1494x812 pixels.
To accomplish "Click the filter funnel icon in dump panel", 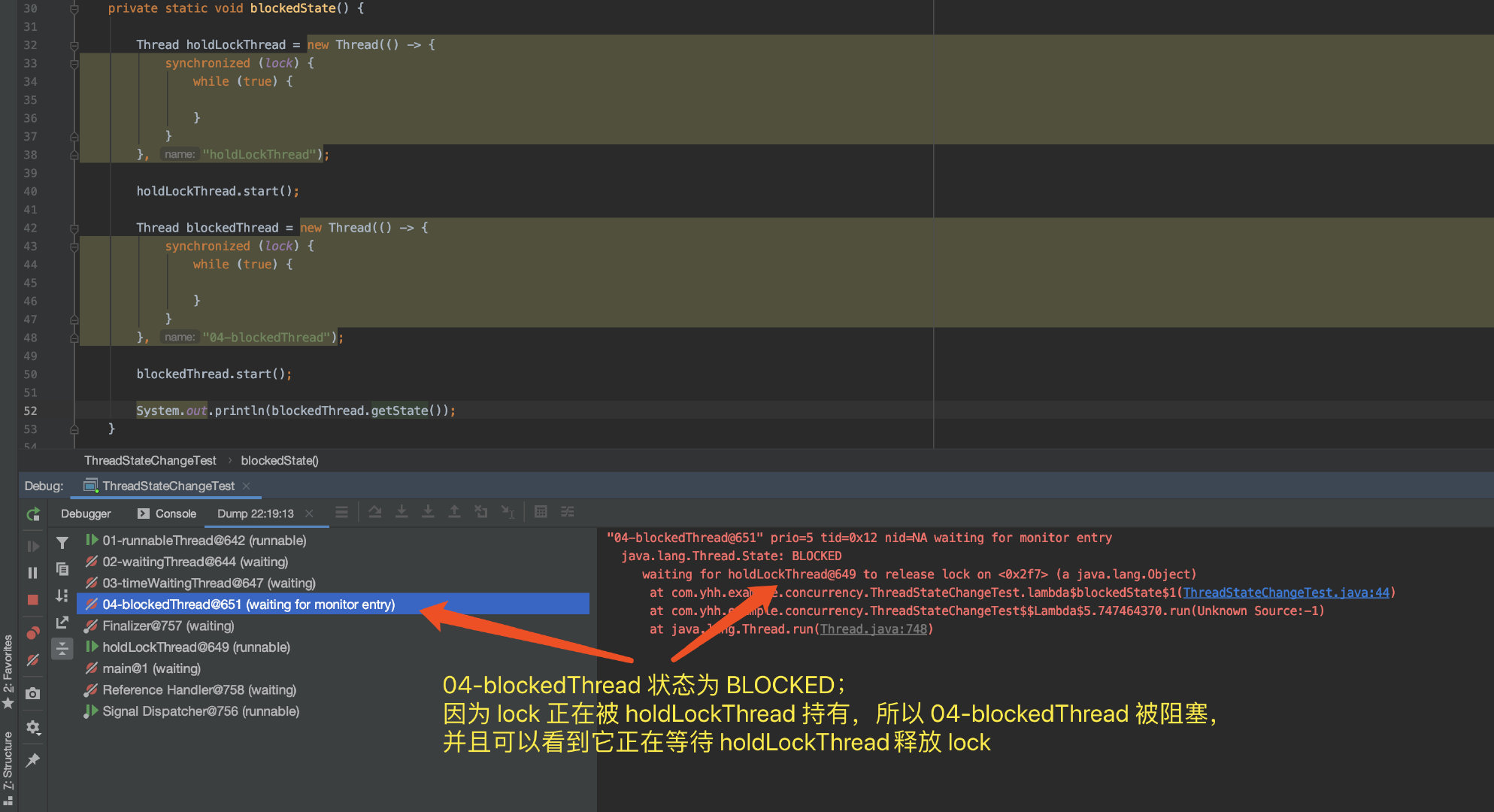I will [x=62, y=542].
